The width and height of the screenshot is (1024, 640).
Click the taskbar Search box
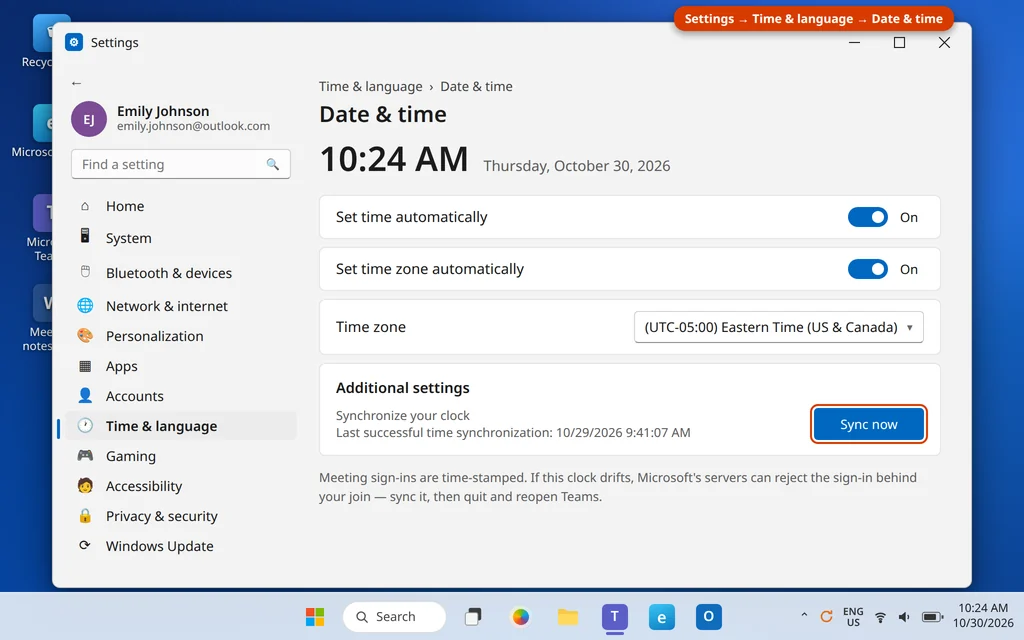[x=394, y=616]
